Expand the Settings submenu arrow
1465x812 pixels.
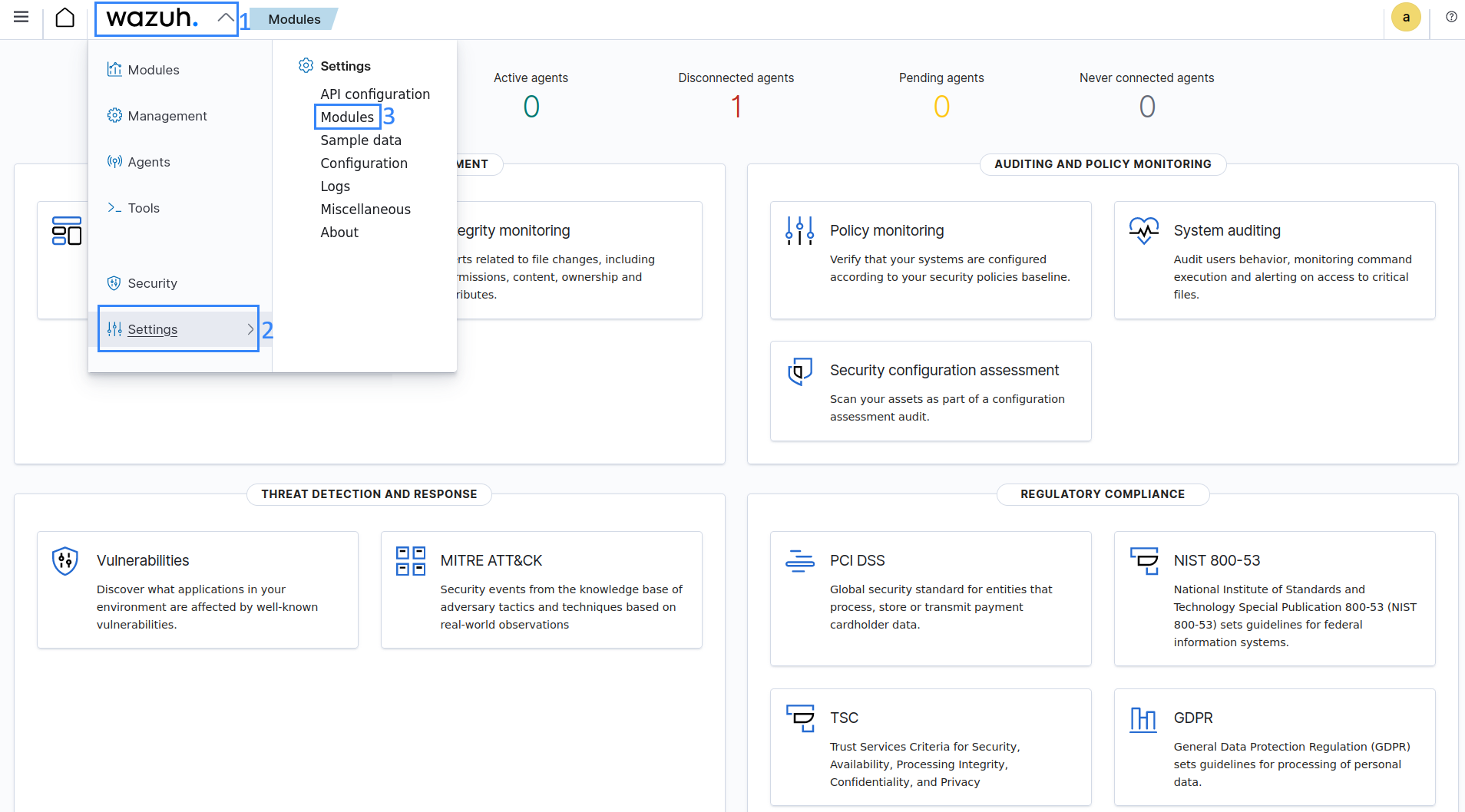[x=250, y=329]
